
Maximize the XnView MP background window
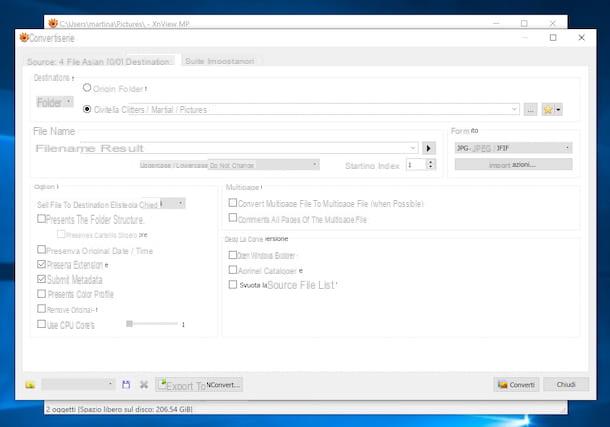pos(524,23)
